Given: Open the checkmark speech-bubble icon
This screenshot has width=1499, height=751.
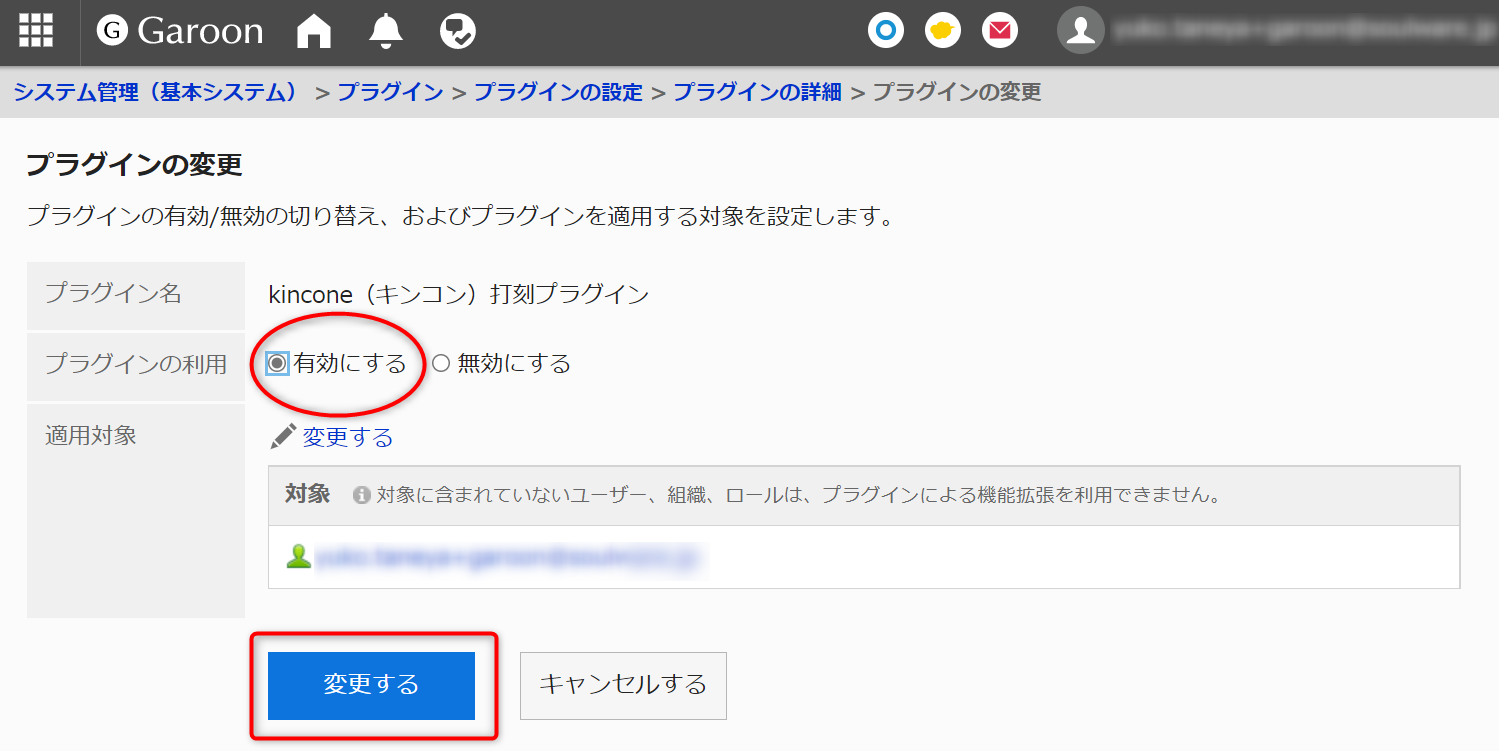Looking at the screenshot, I should (x=458, y=31).
